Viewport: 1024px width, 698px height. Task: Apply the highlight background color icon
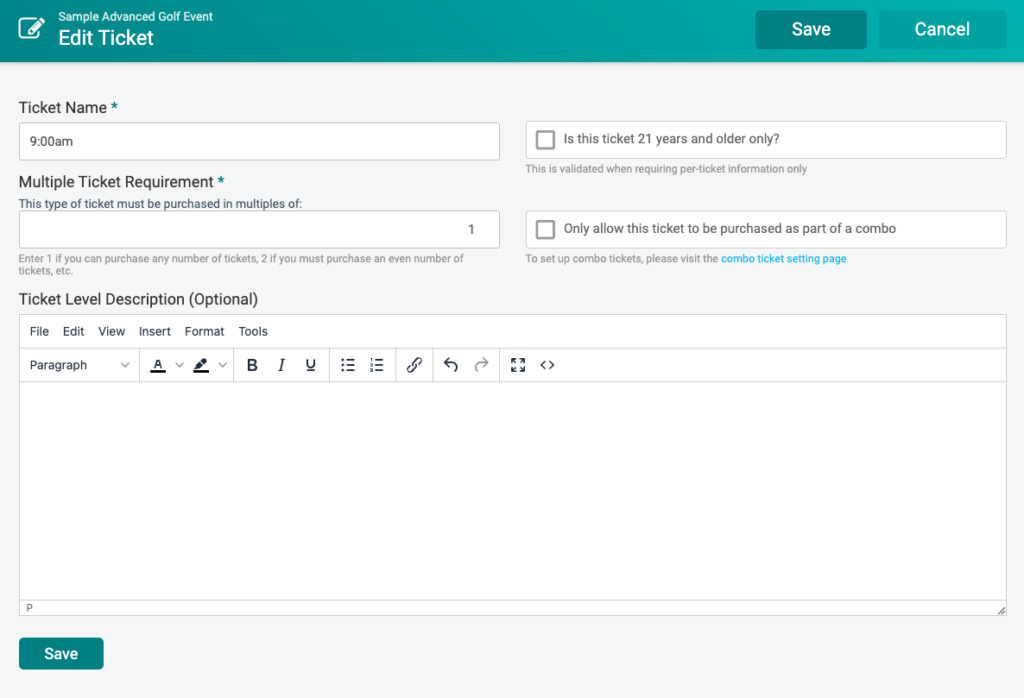201,365
